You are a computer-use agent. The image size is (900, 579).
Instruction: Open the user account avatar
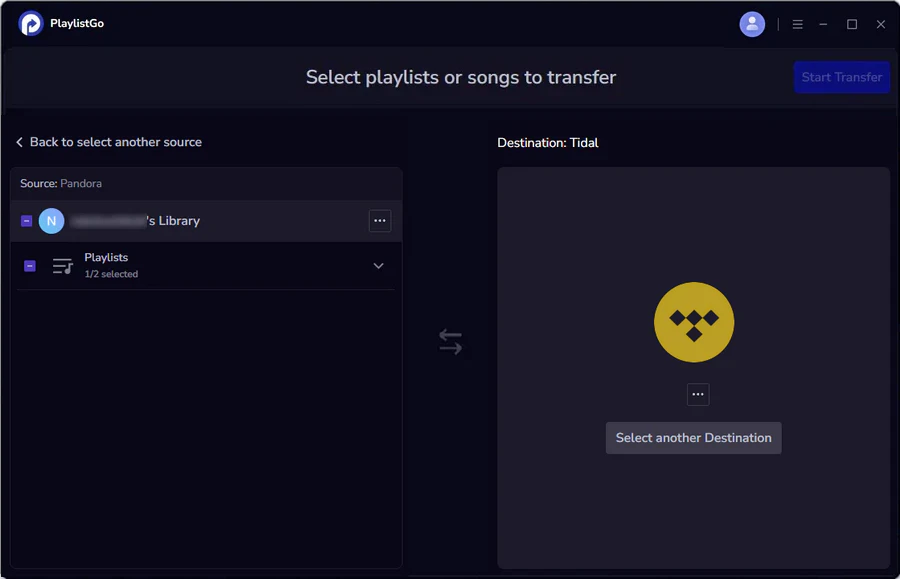(752, 24)
